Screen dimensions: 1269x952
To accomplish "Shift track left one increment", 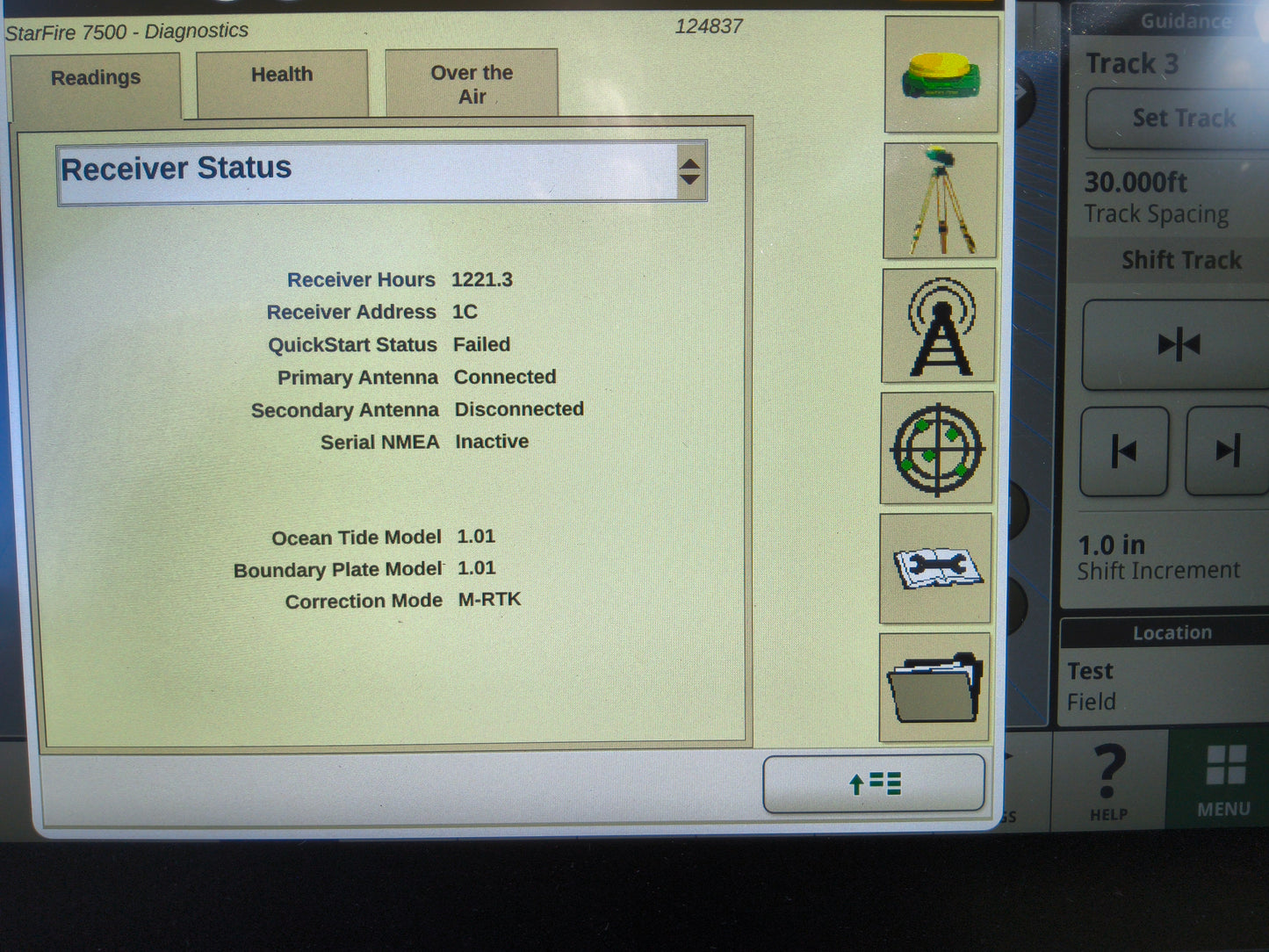I will pos(1125,451).
